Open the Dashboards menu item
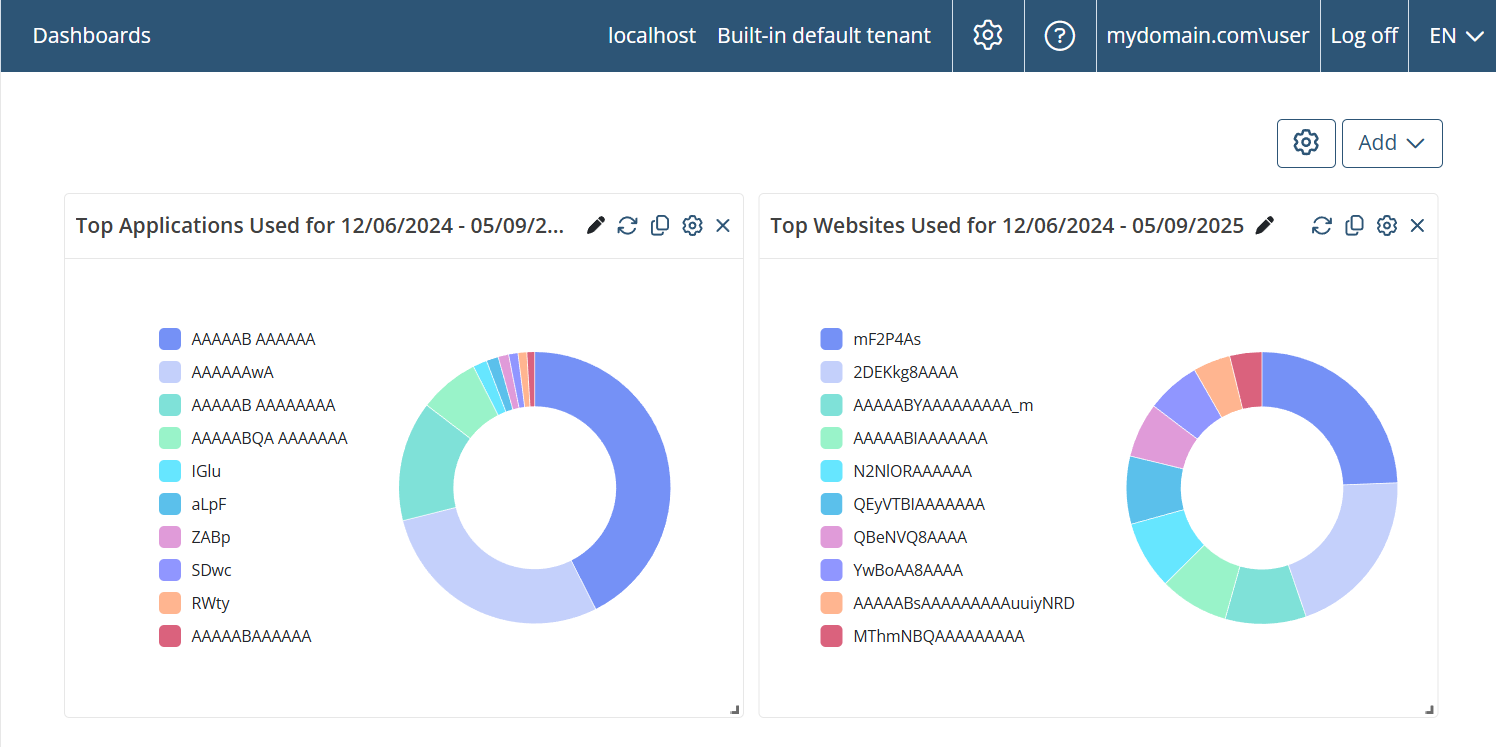The image size is (1496, 747). pos(92,36)
